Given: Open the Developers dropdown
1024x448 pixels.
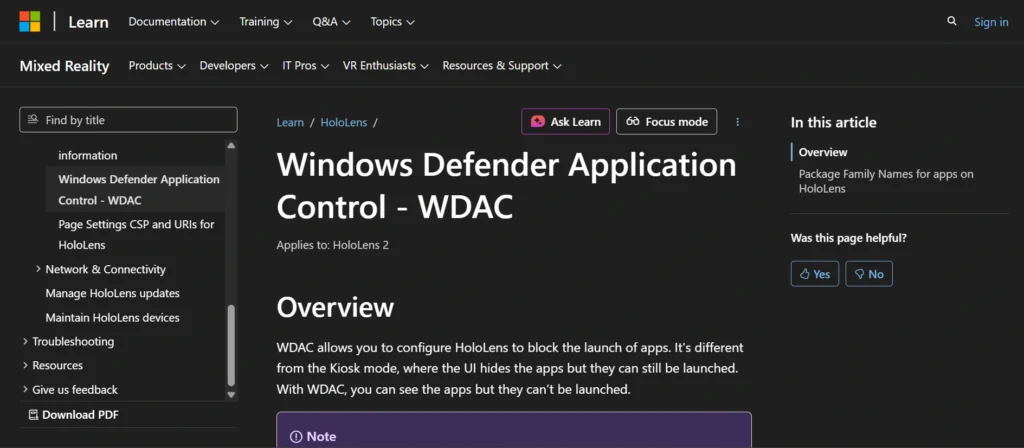Looking at the screenshot, I should 234,65.
